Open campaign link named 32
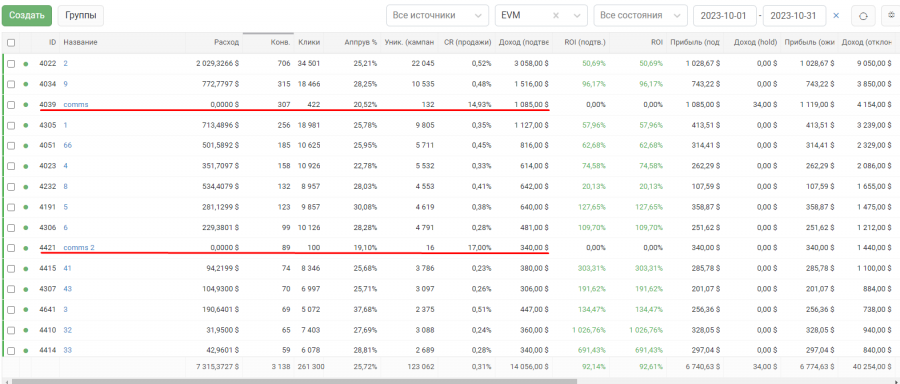The height and width of the screenshot is (384, 900). pos(68,330)
